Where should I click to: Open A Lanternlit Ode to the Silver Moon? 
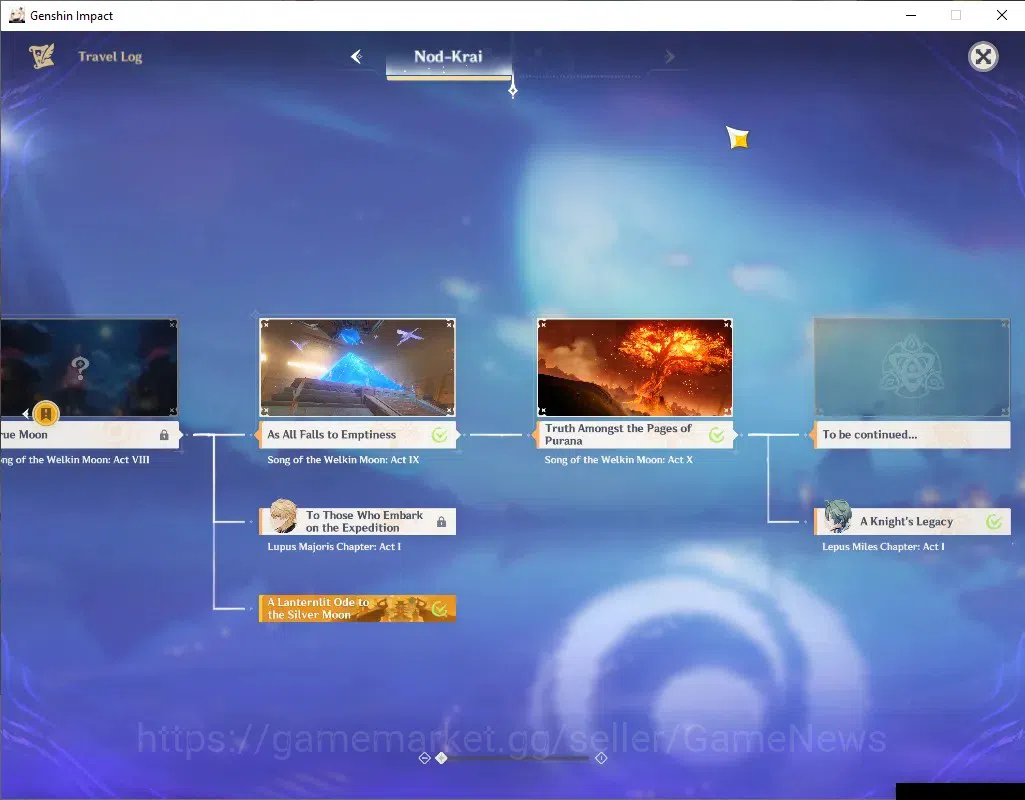point(358,608)
